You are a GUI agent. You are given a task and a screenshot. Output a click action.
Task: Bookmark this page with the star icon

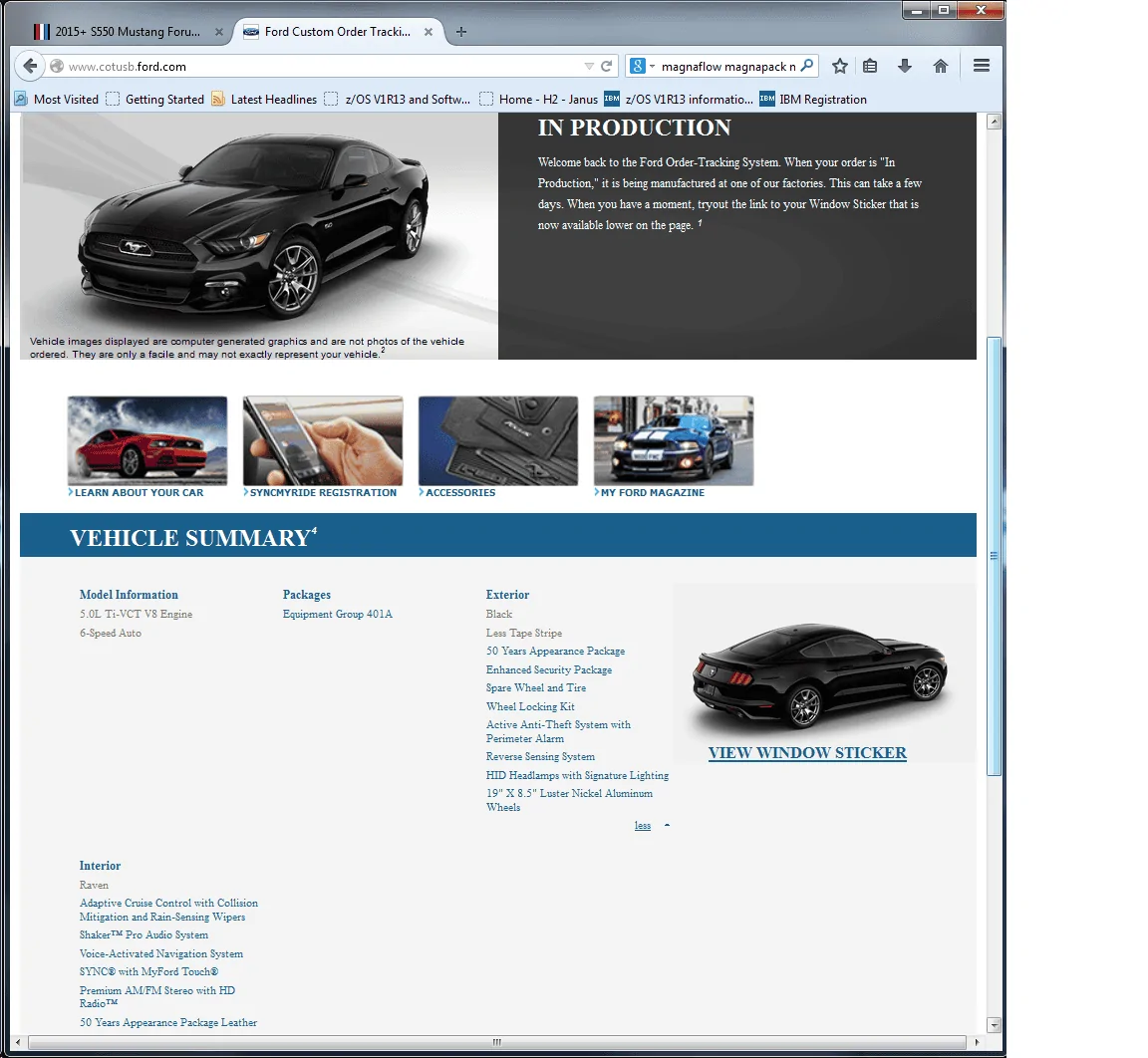pyautogui.click(x=840, y=66)
